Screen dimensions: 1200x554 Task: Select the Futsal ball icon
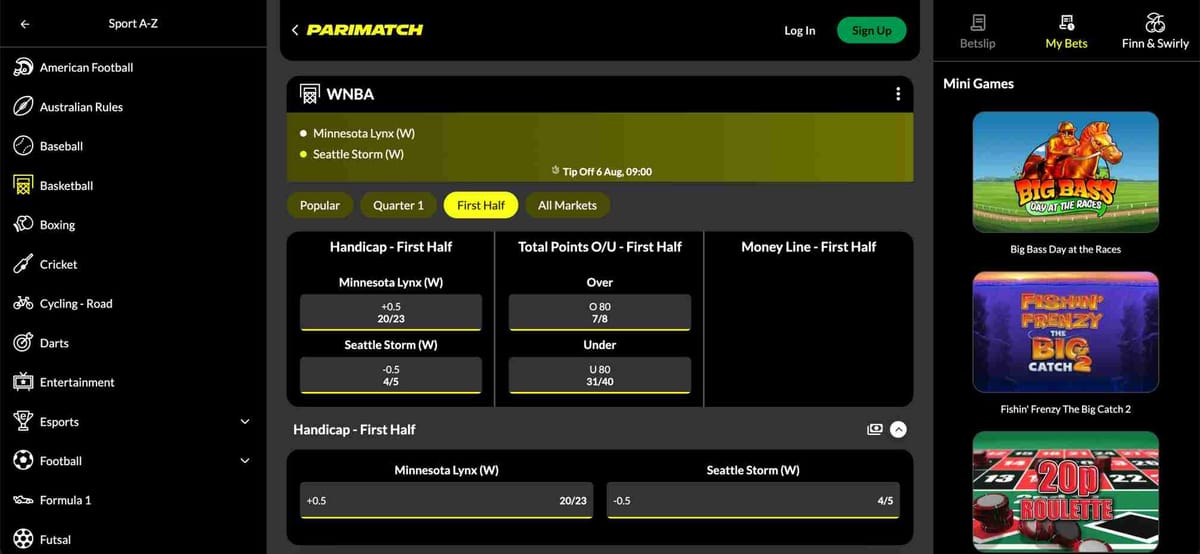pyautogui.click(x=23, y=539)
